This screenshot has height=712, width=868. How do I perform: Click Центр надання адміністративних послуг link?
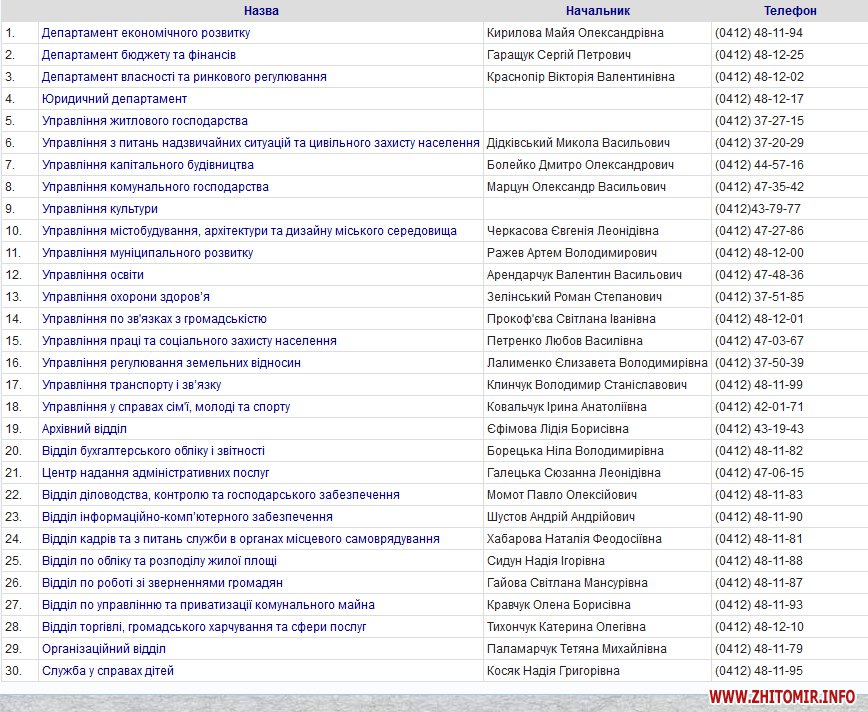tap(155, 473)
